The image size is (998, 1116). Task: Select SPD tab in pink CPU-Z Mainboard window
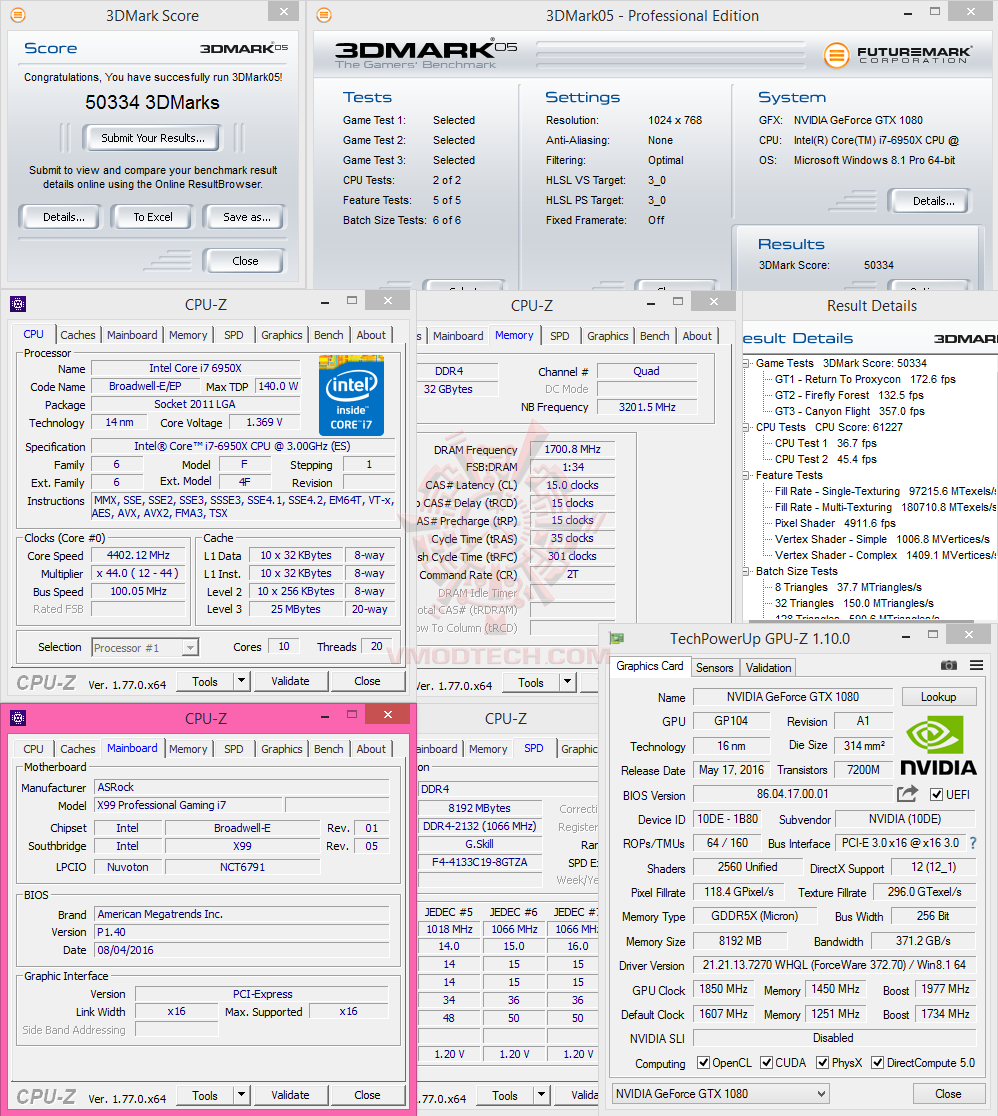pyautogui.click(x=233, y=749)
